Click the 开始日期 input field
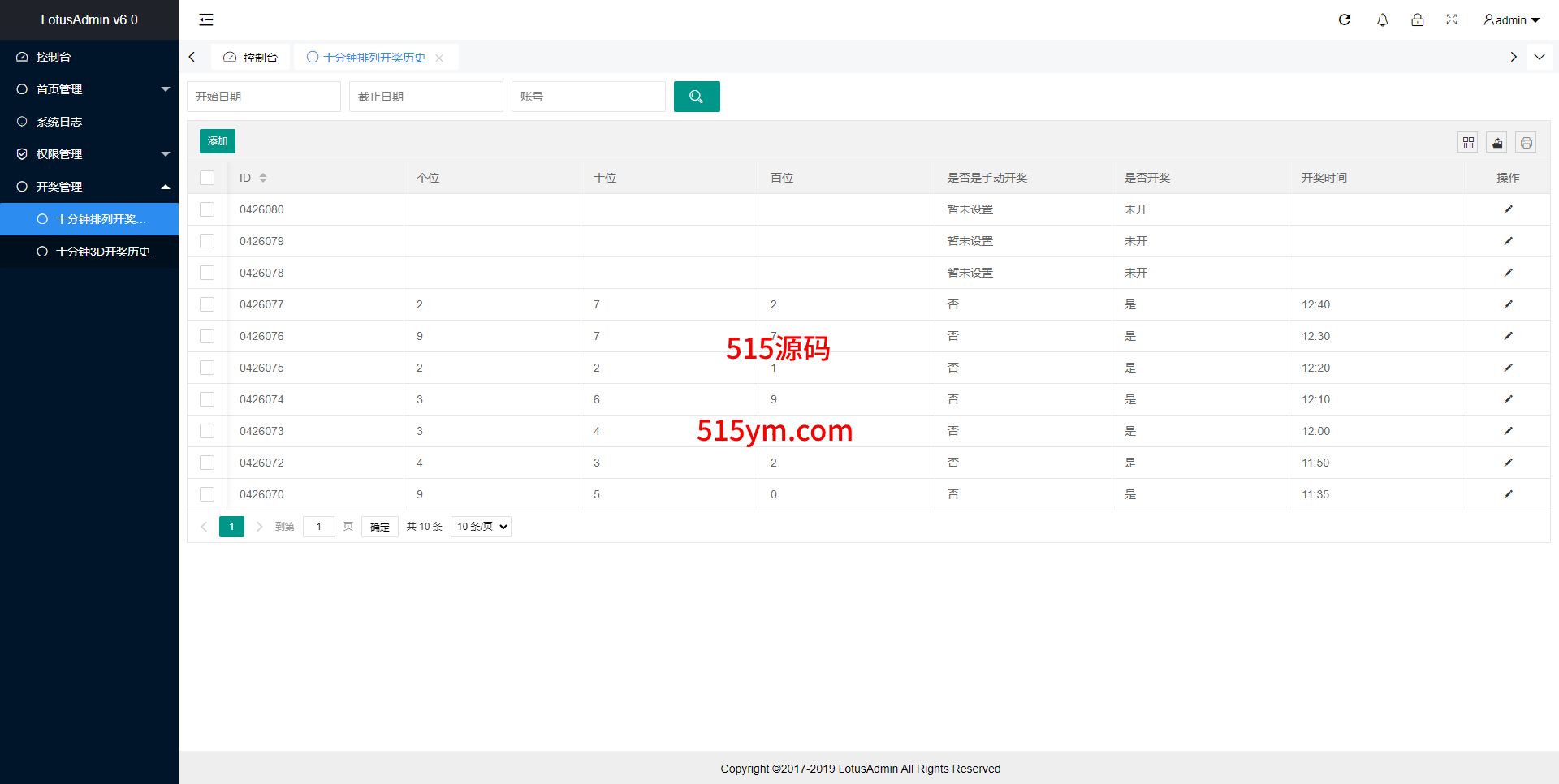This screenshot has height=784, width=1559. [x=264, y=97]
